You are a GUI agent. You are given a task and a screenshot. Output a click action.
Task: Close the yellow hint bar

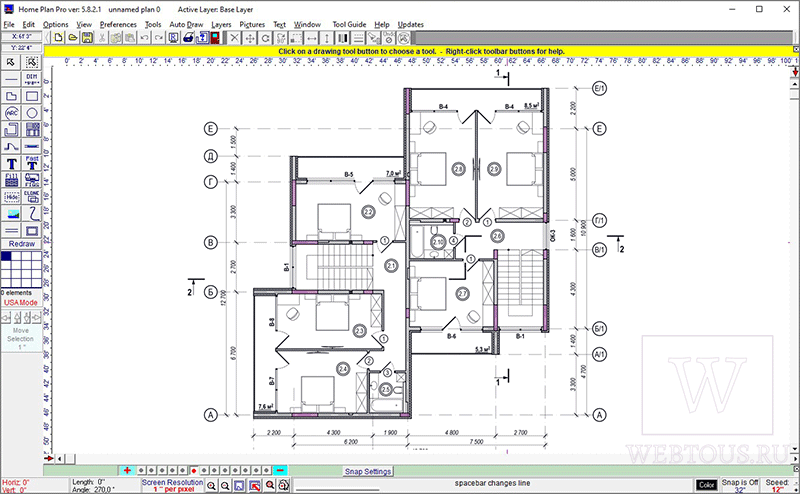[796, 50]
